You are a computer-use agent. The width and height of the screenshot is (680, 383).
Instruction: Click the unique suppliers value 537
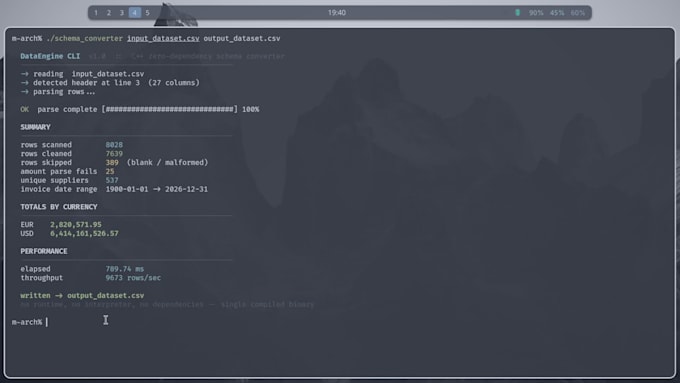point(112,180)
